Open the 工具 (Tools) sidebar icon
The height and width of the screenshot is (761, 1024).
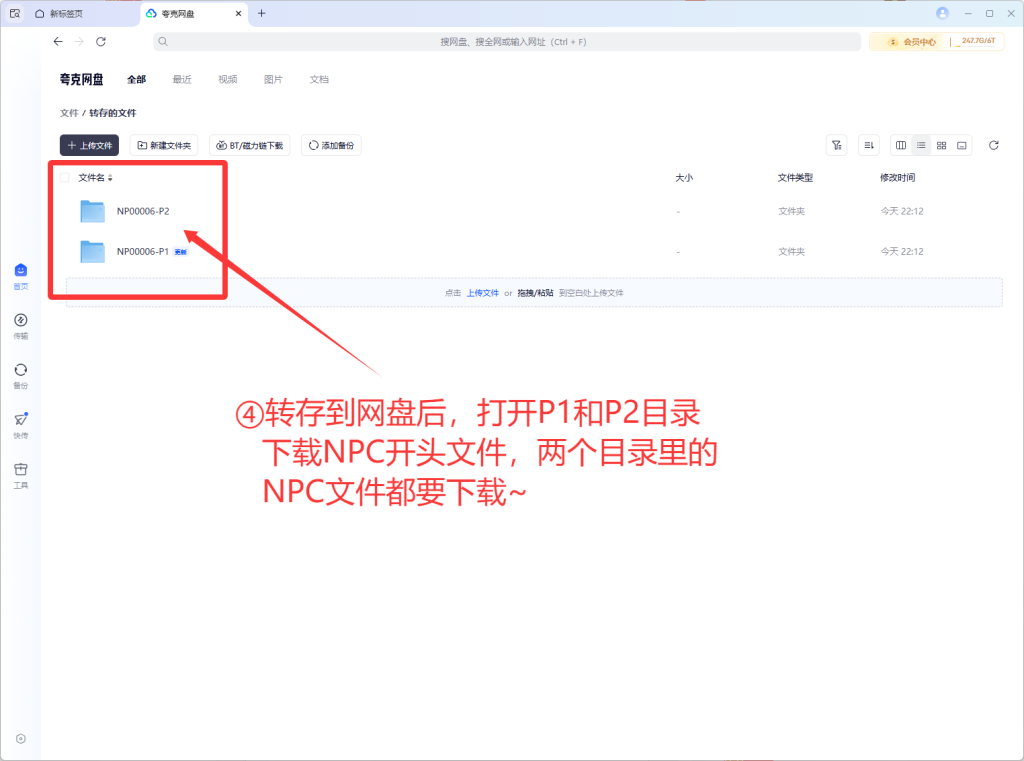[x=21, y=470]
